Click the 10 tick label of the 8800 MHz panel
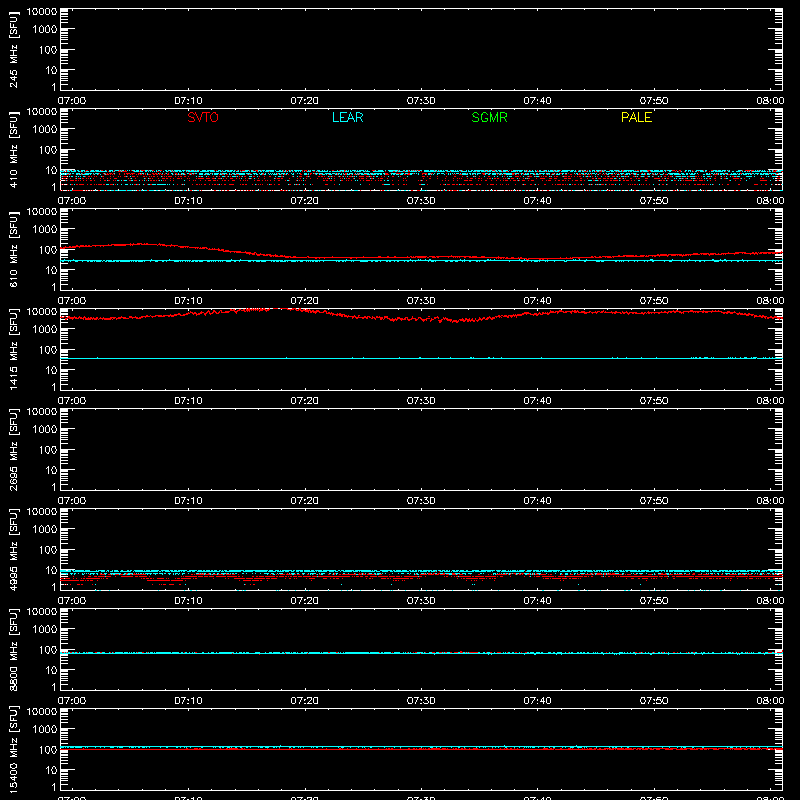This screenshot has height=800, width=800. pyautogui.click(x=51, y=670)
